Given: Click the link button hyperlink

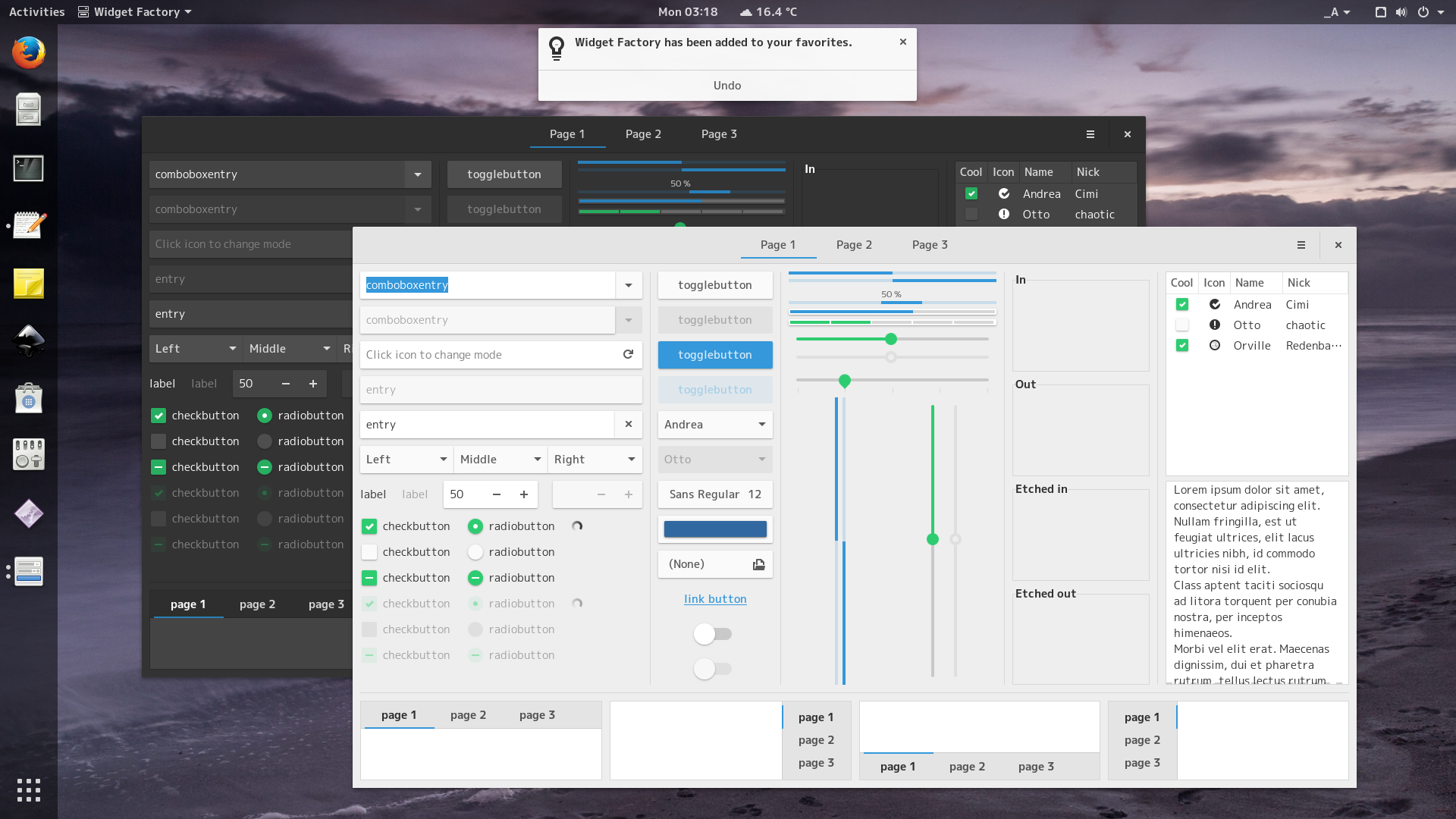Looking at the screenshot, I should pyautogui.click(x=714, y=599).
